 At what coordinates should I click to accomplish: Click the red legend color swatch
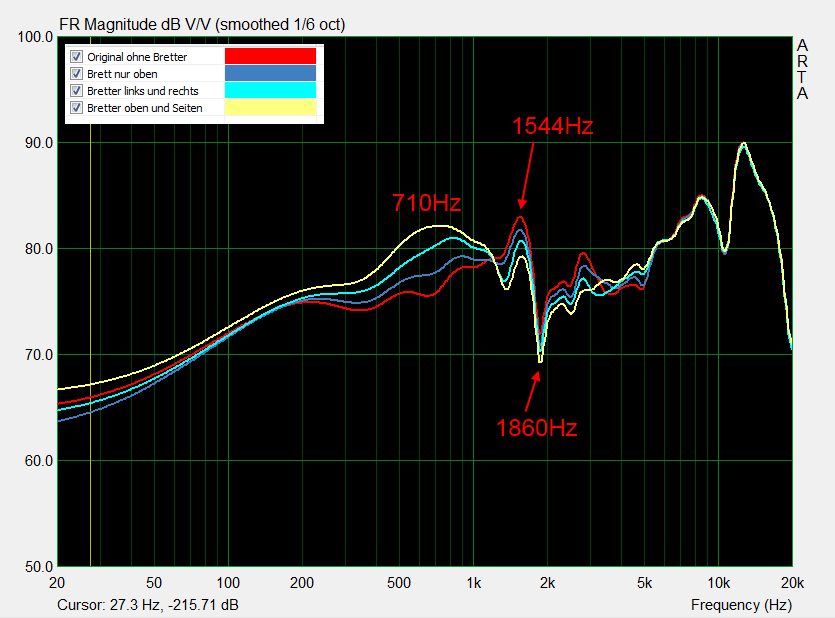pos(270,56)
